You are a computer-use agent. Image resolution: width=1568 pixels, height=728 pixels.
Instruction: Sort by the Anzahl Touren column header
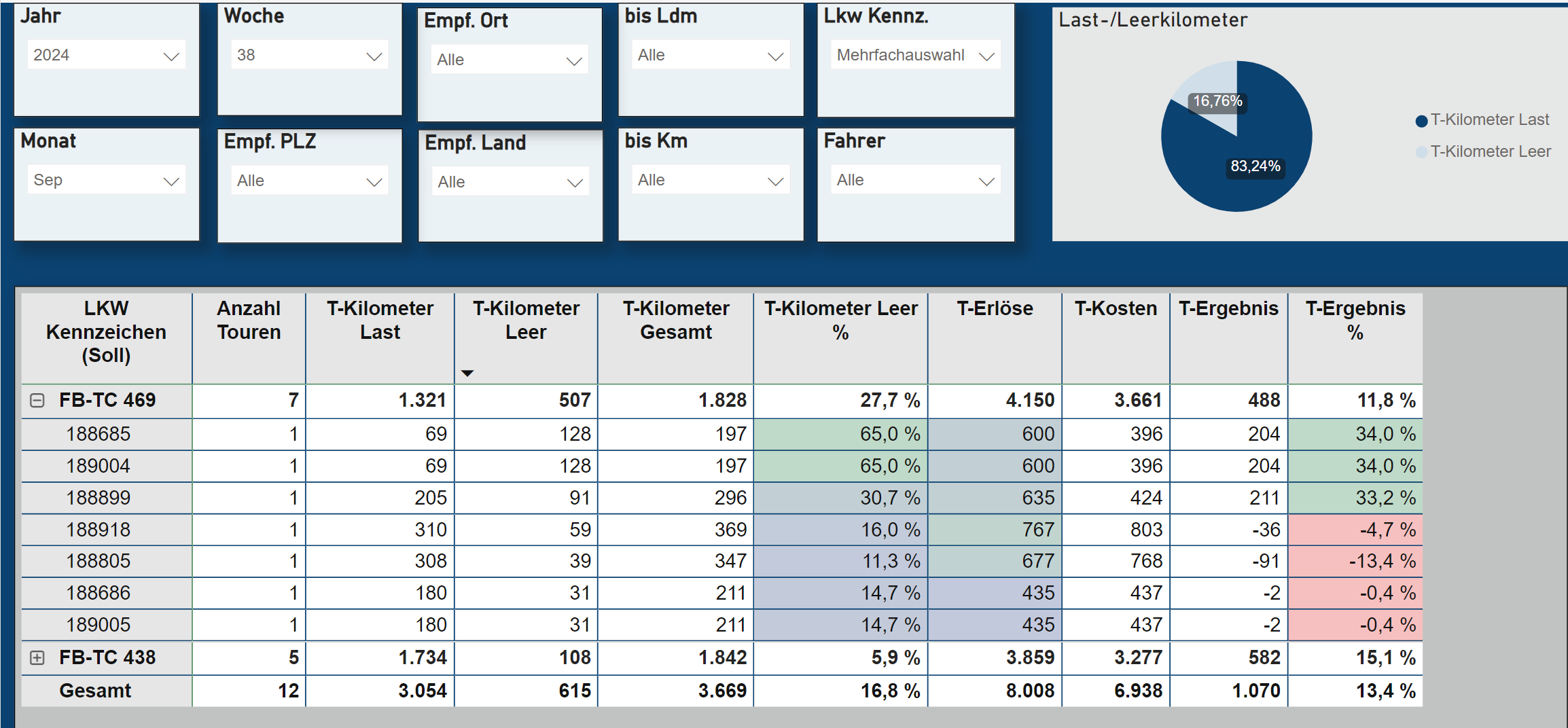(249, 320)
